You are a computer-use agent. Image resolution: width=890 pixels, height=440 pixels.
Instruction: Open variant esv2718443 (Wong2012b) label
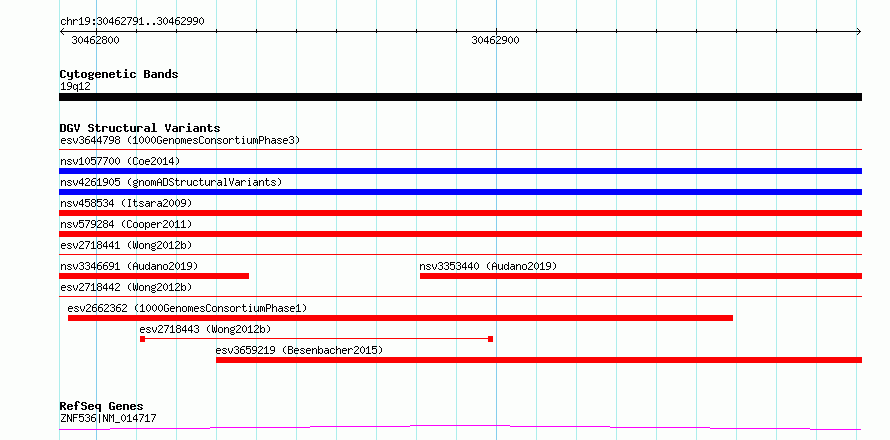click(205, 329)
